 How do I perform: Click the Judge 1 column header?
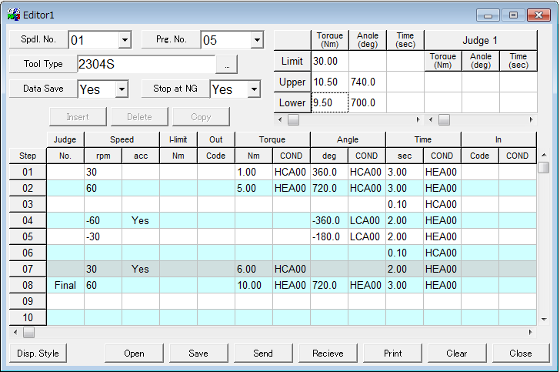480,40
